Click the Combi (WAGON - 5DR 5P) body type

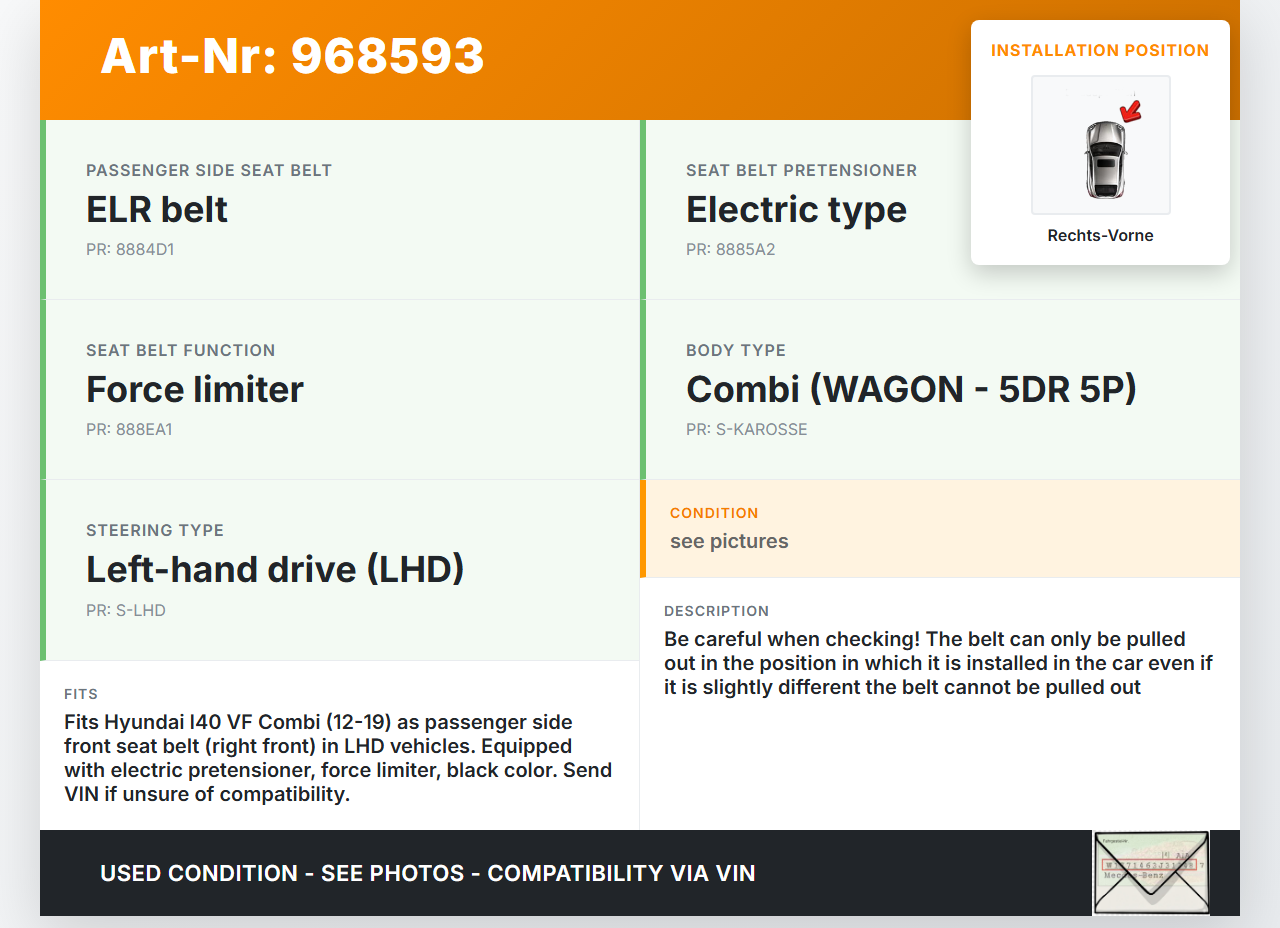(x=911, y=390)
